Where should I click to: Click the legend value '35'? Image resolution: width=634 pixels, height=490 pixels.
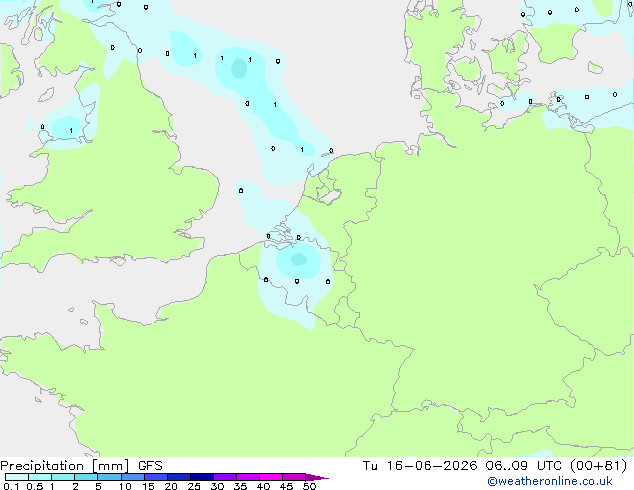coord(240,486)
